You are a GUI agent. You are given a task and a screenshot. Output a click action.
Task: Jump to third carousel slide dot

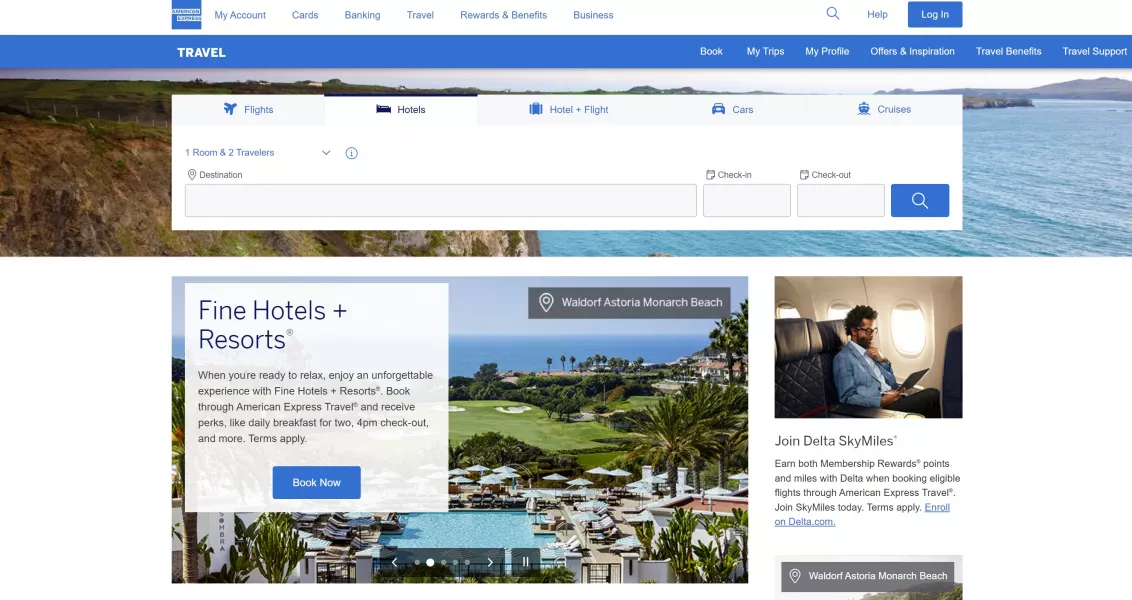(x=443, y=562)
